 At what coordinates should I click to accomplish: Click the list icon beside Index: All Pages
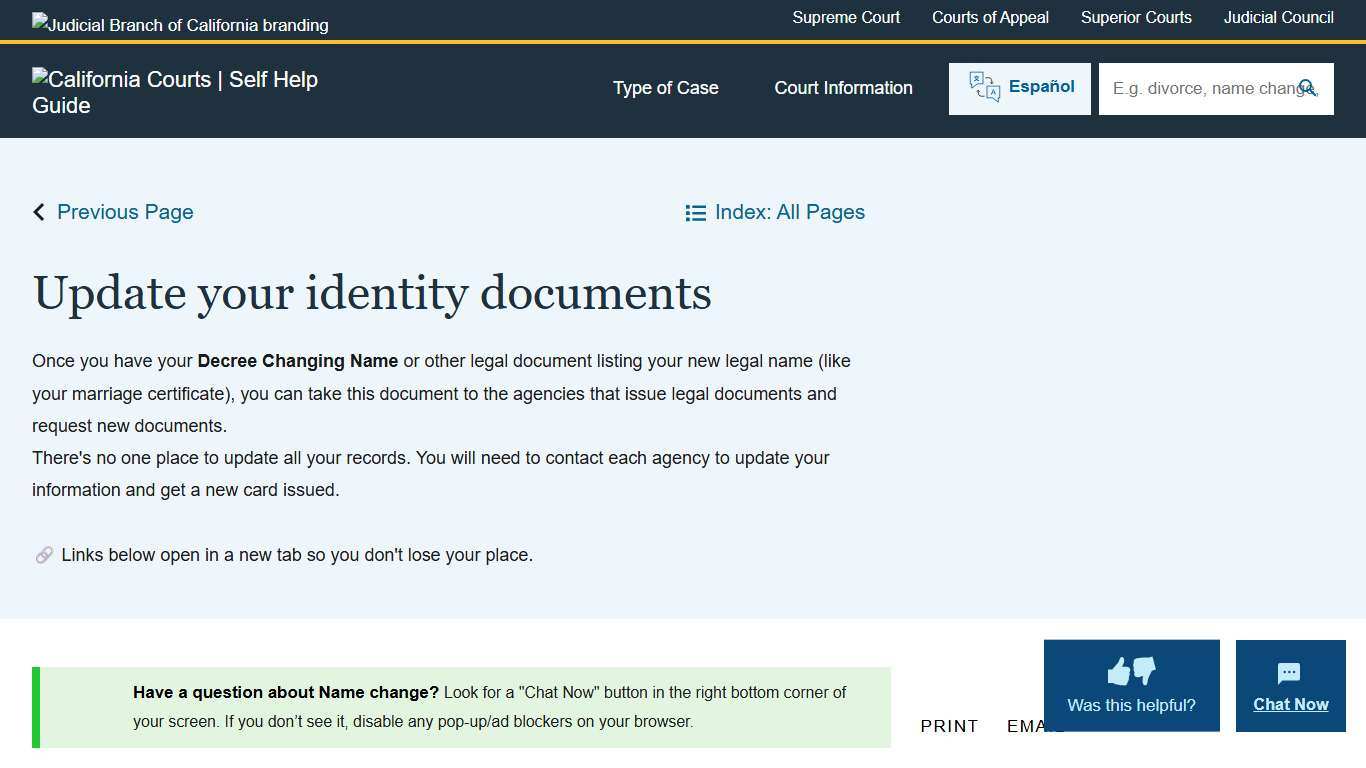click(696, 212)
